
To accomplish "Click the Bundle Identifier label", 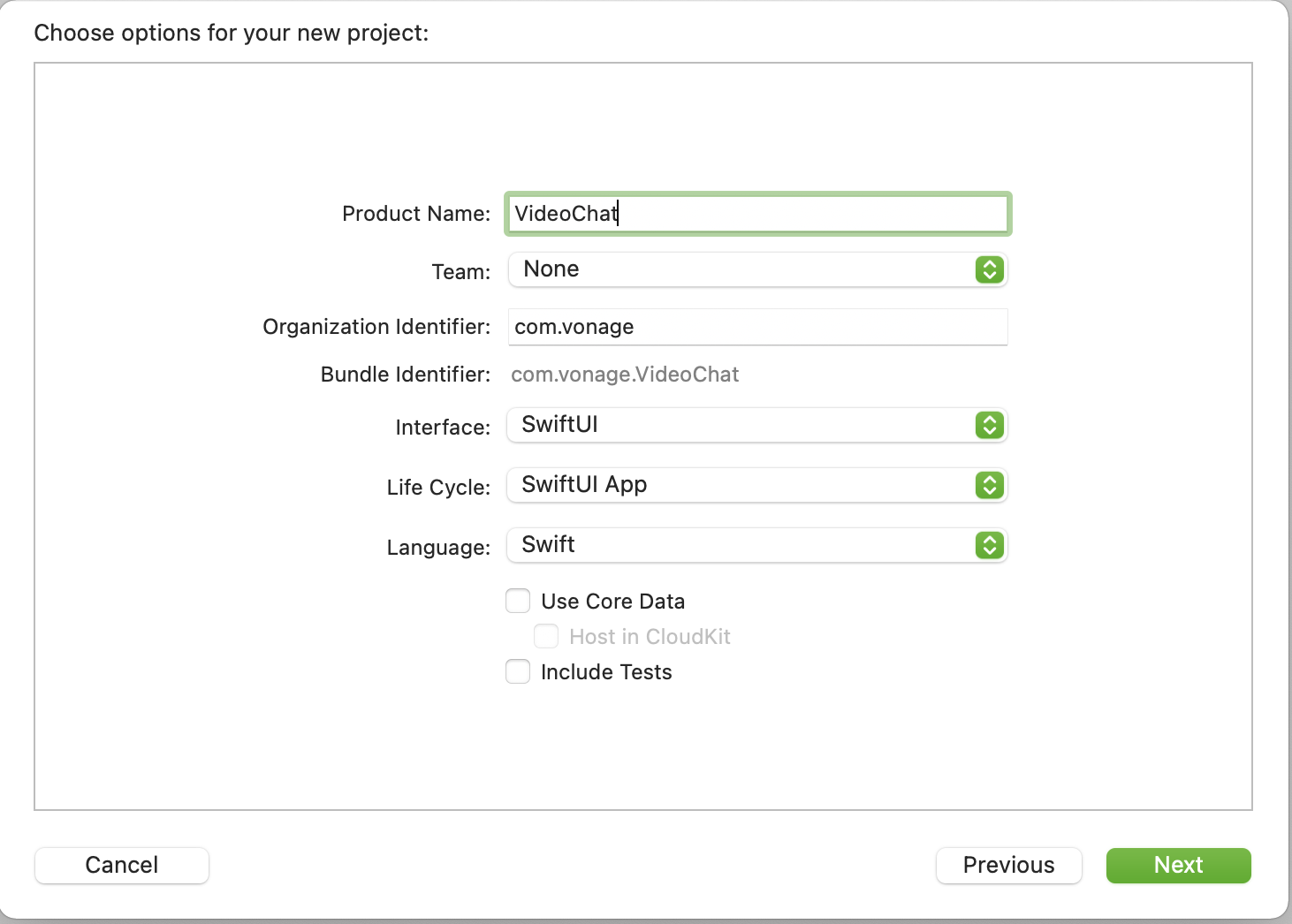I will 405,375.
